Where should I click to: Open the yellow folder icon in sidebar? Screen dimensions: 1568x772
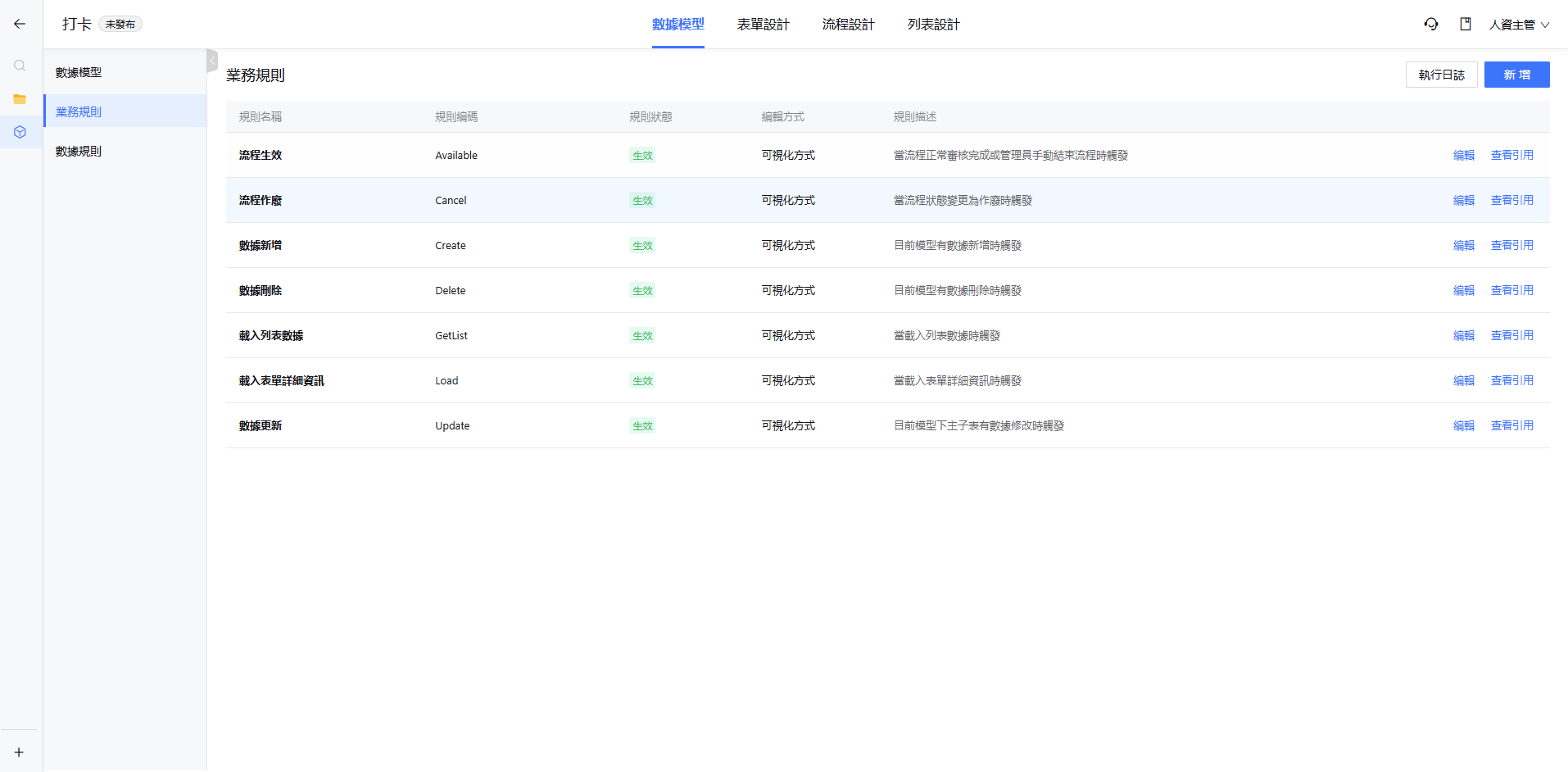click(x=20, y=99)
